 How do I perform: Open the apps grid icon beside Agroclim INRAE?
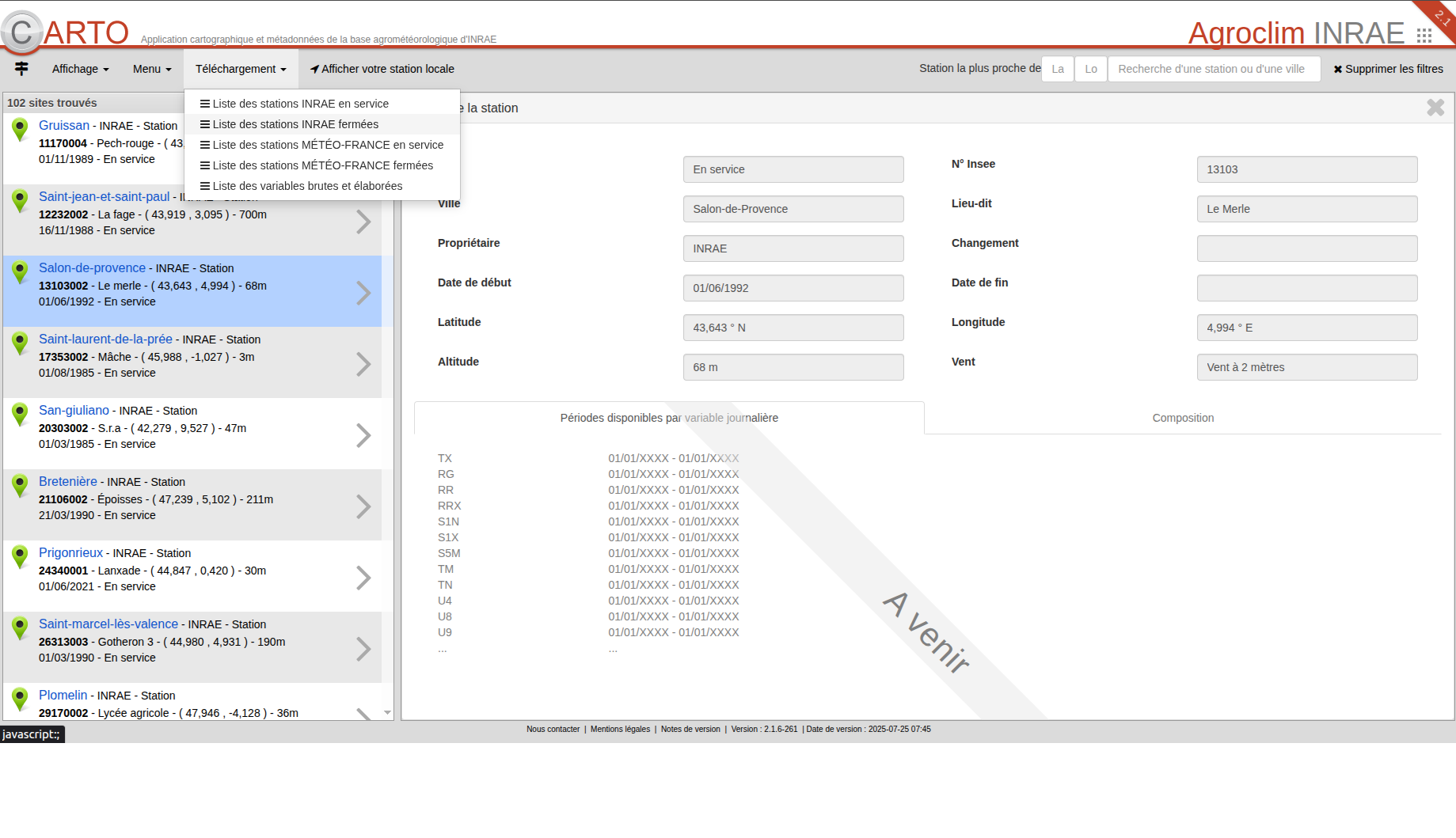pos(1424,36)
